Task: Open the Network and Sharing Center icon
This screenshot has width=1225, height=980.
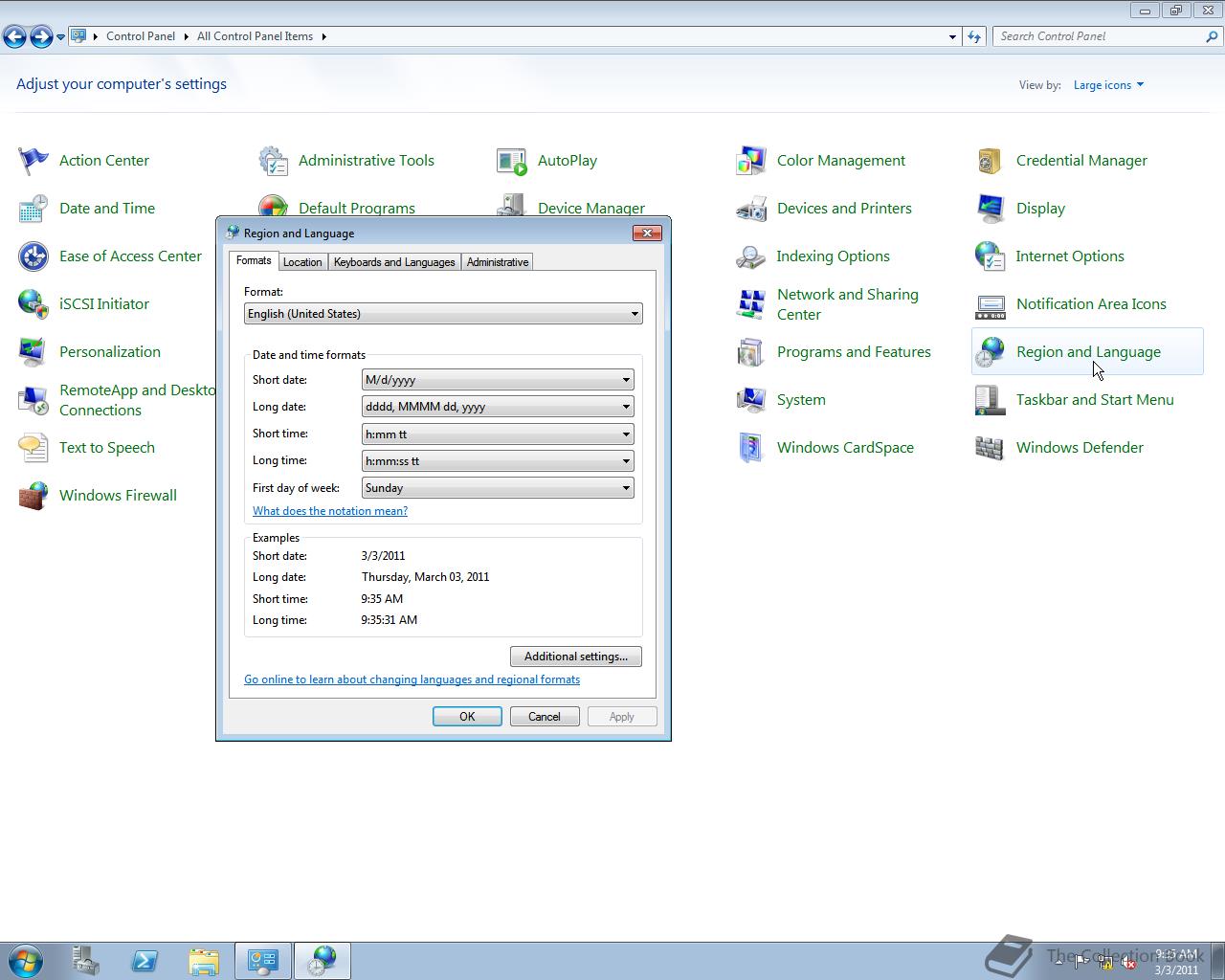Action: pos(751,304)
